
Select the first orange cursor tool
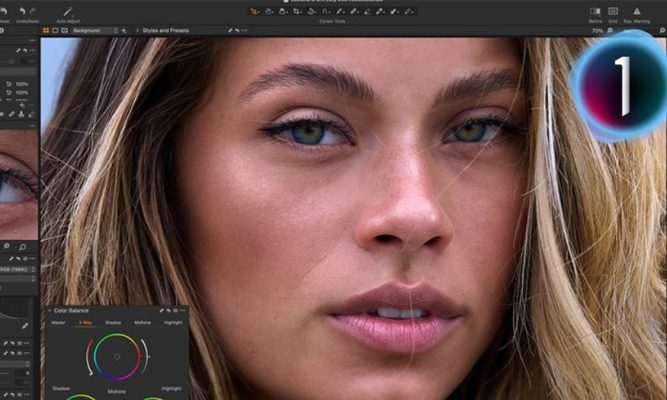(x=253, y=11)
